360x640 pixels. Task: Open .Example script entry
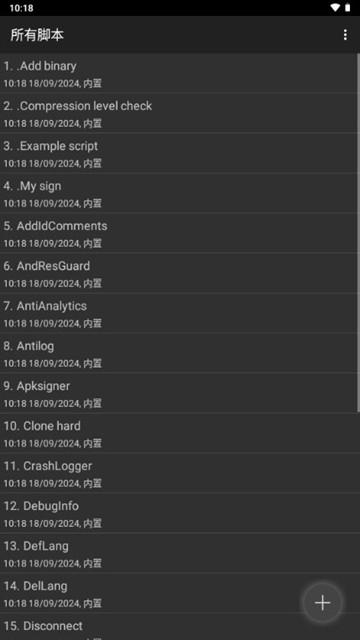click(x=178, y=153)
